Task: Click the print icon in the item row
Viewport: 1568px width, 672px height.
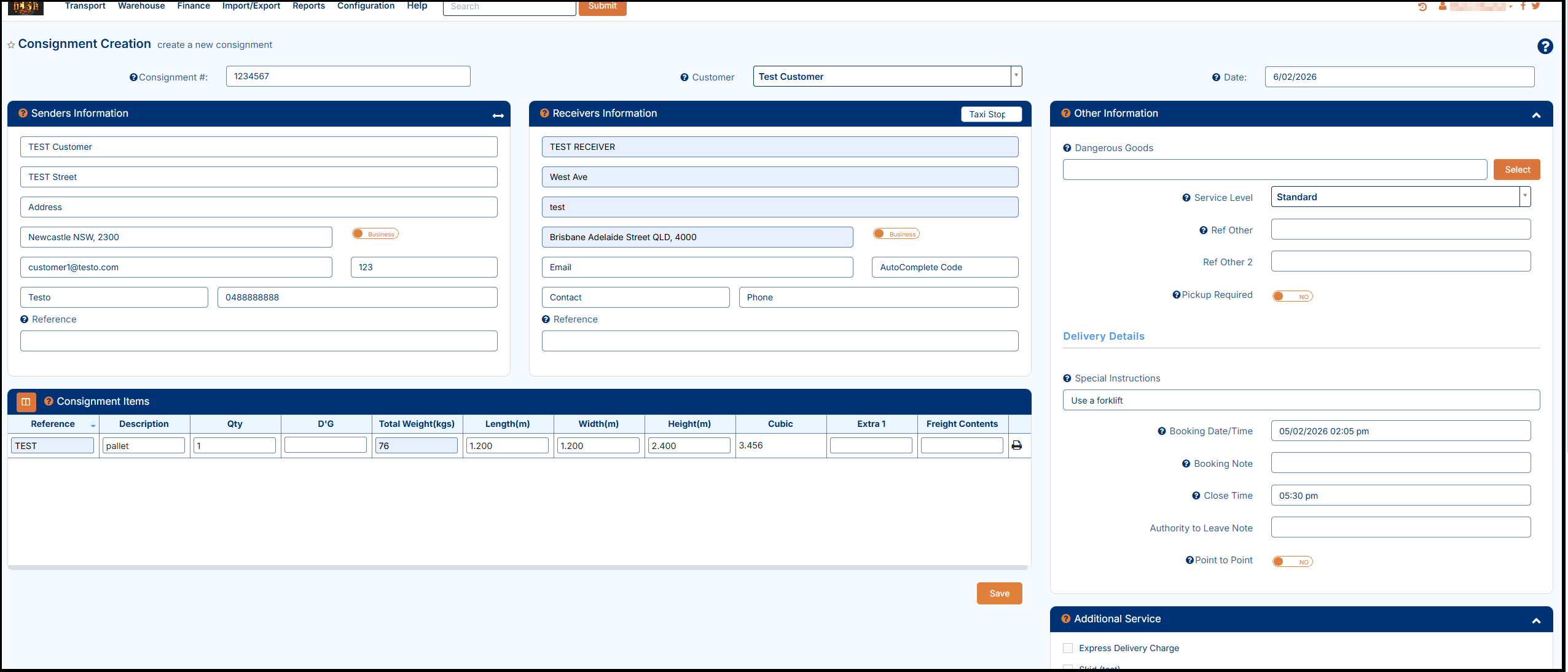Action: (1017, 445)
